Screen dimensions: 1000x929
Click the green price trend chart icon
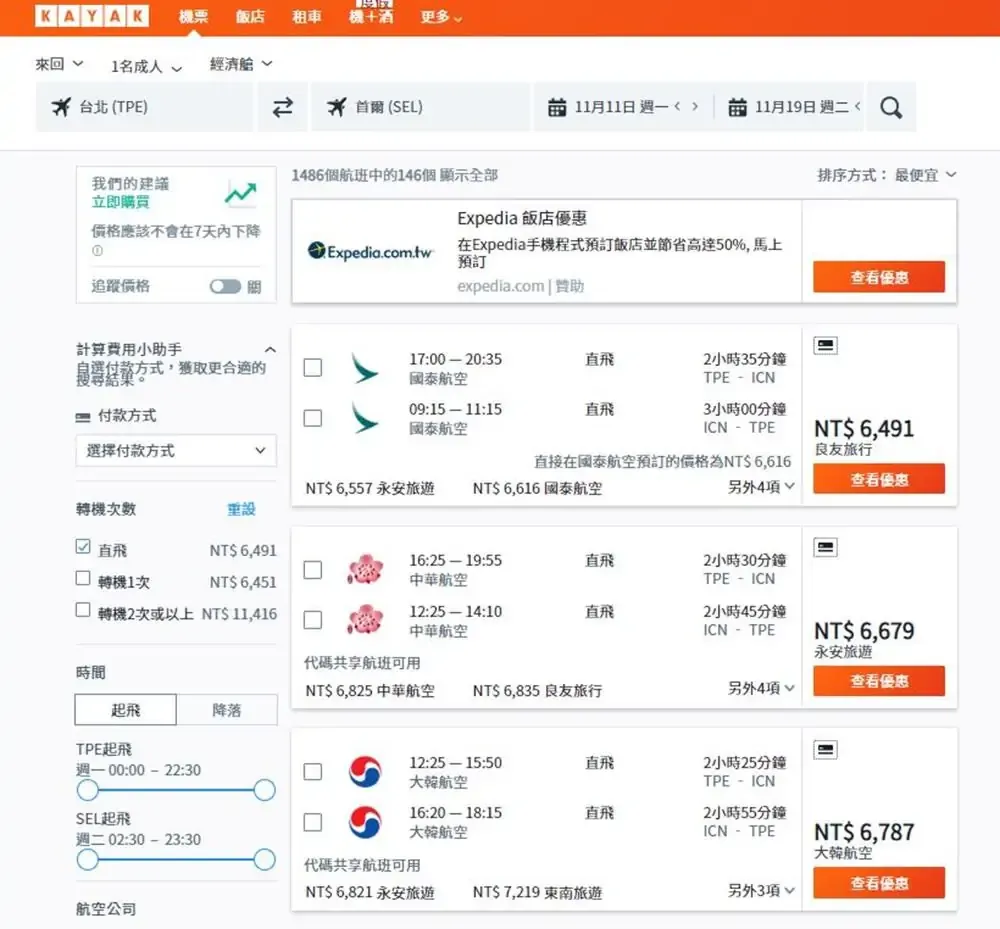(x=240, y=193)
